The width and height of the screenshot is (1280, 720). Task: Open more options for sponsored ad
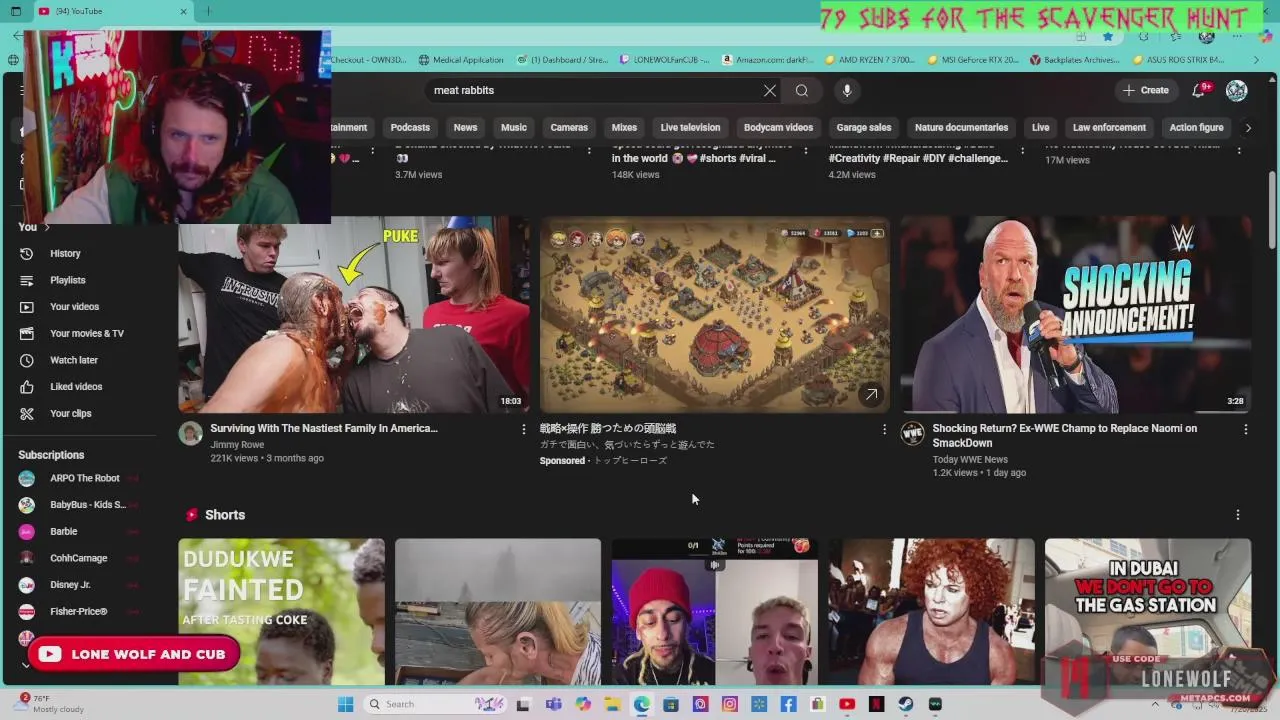[x=884, y=429]
